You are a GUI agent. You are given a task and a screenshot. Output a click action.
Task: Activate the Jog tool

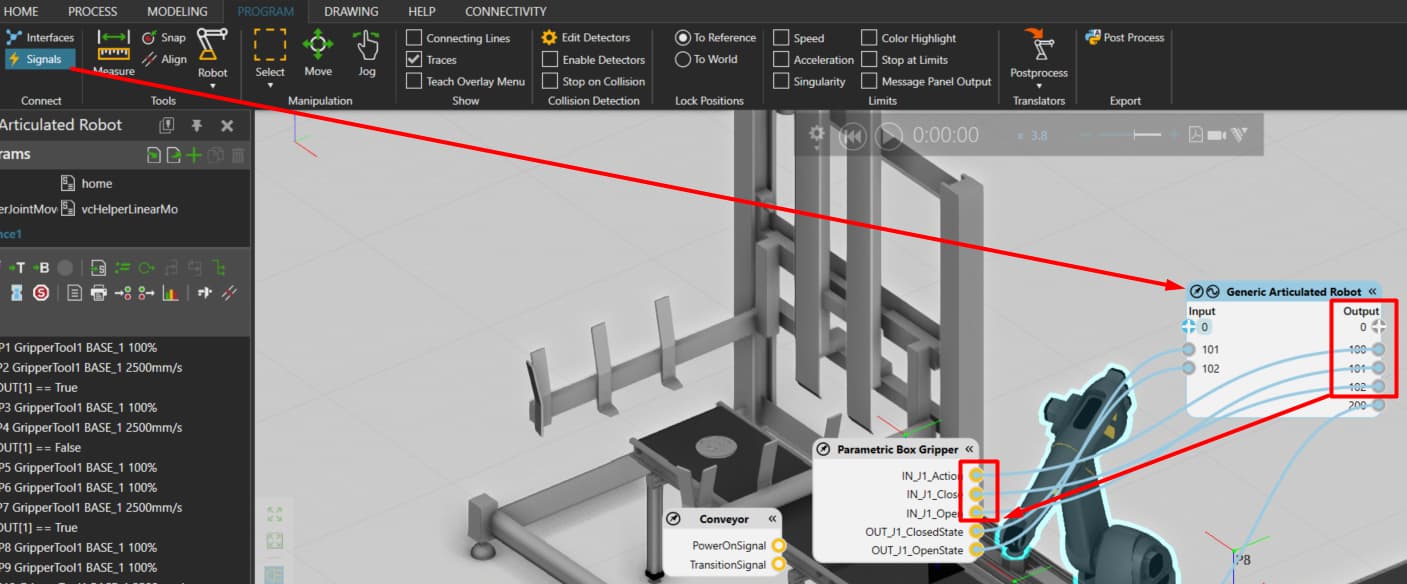pyautogui.click(x=367, y=53)
